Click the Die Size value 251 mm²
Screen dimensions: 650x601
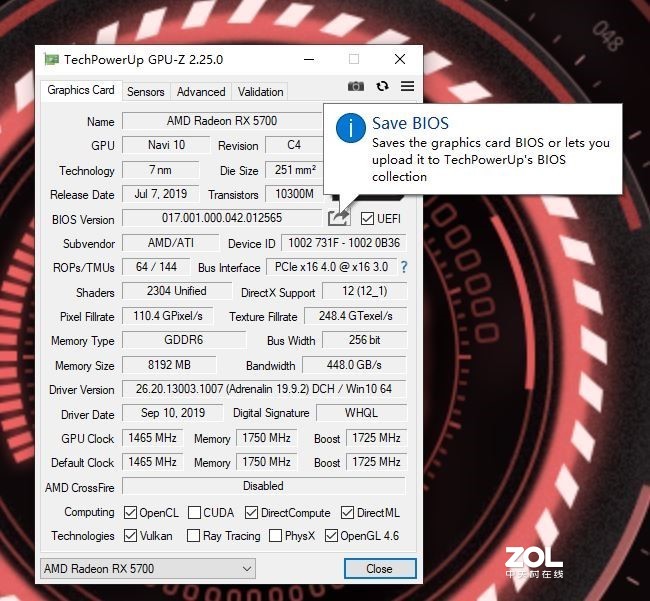click(294, 170)
